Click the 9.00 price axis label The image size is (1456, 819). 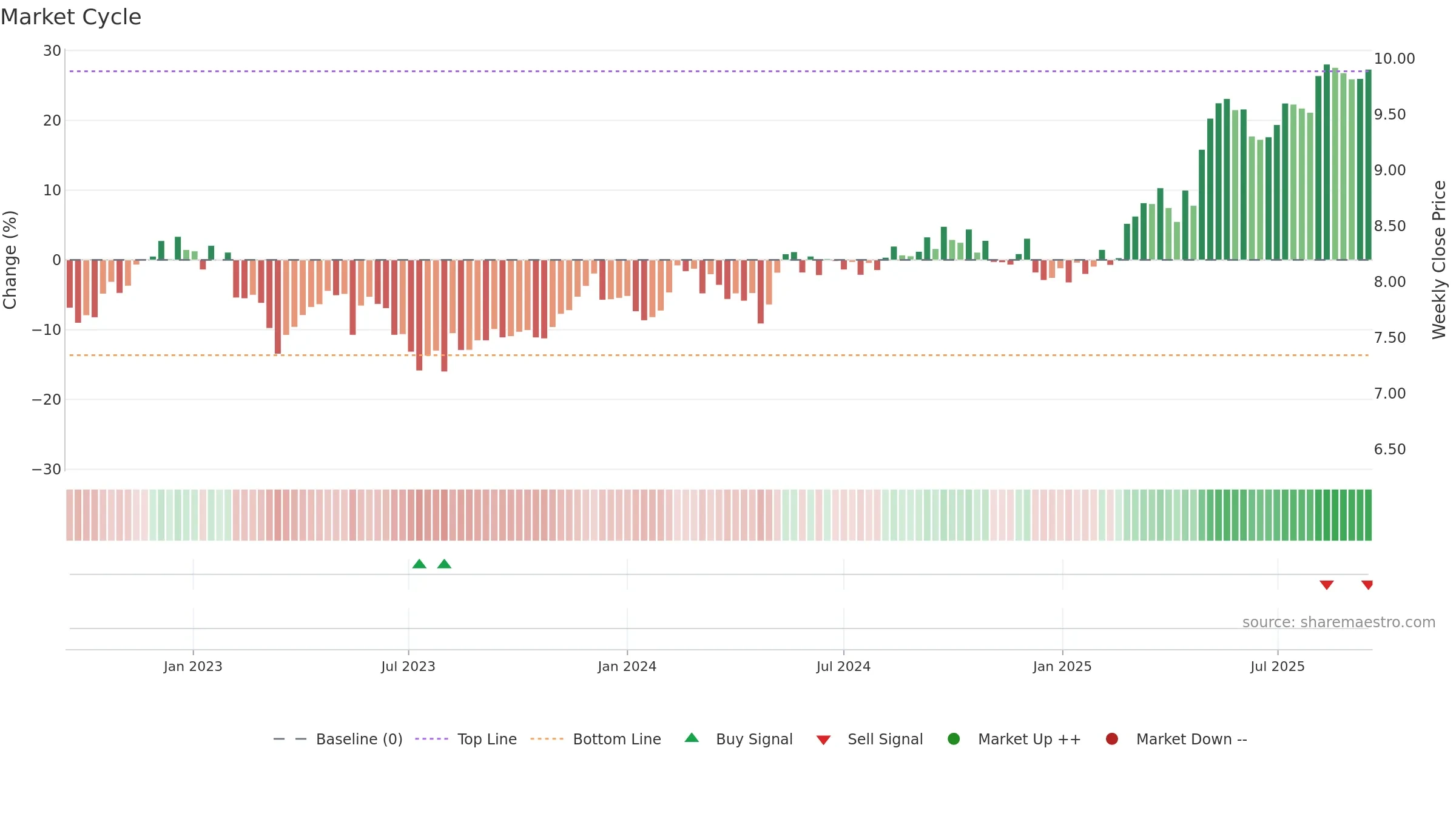(x=1390, y=170)
